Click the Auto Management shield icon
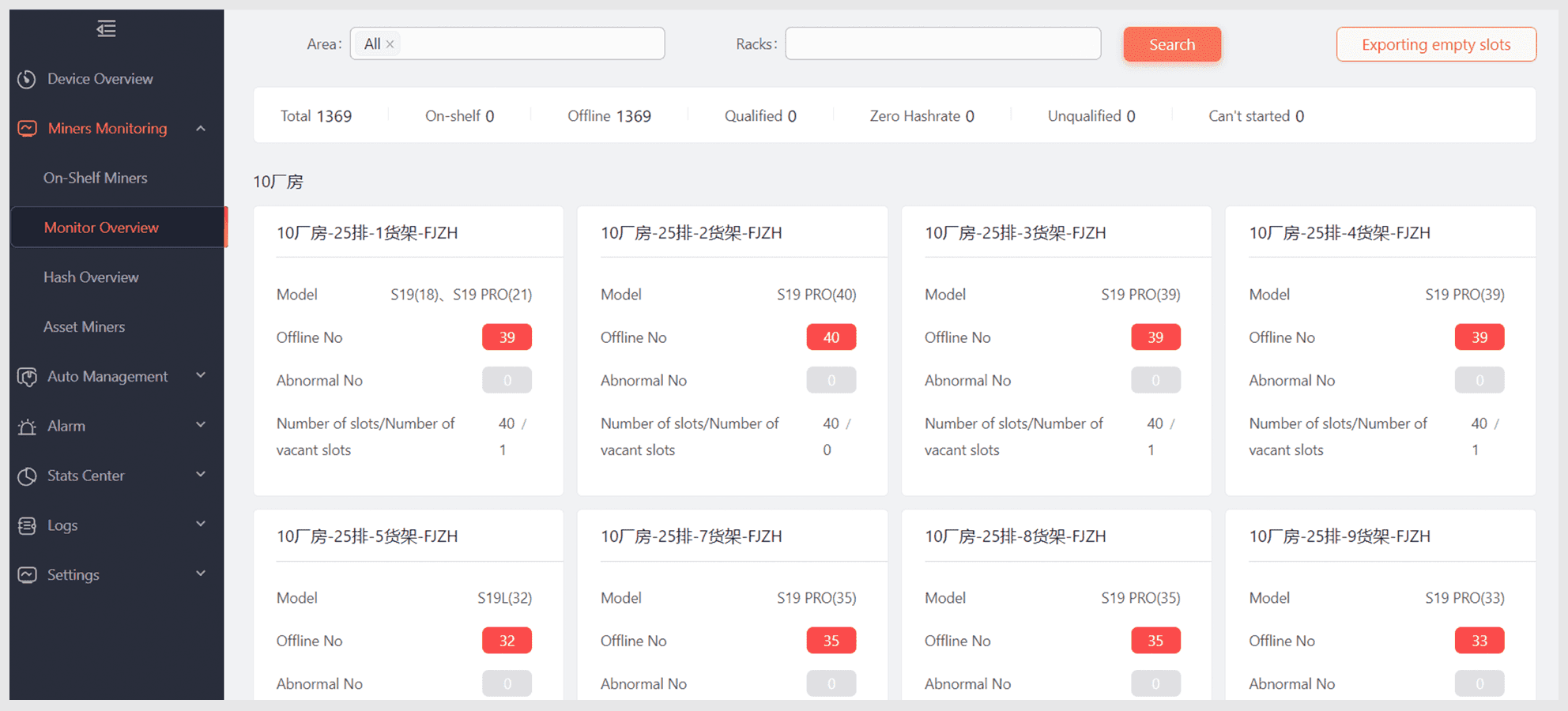 pos(27,377)
